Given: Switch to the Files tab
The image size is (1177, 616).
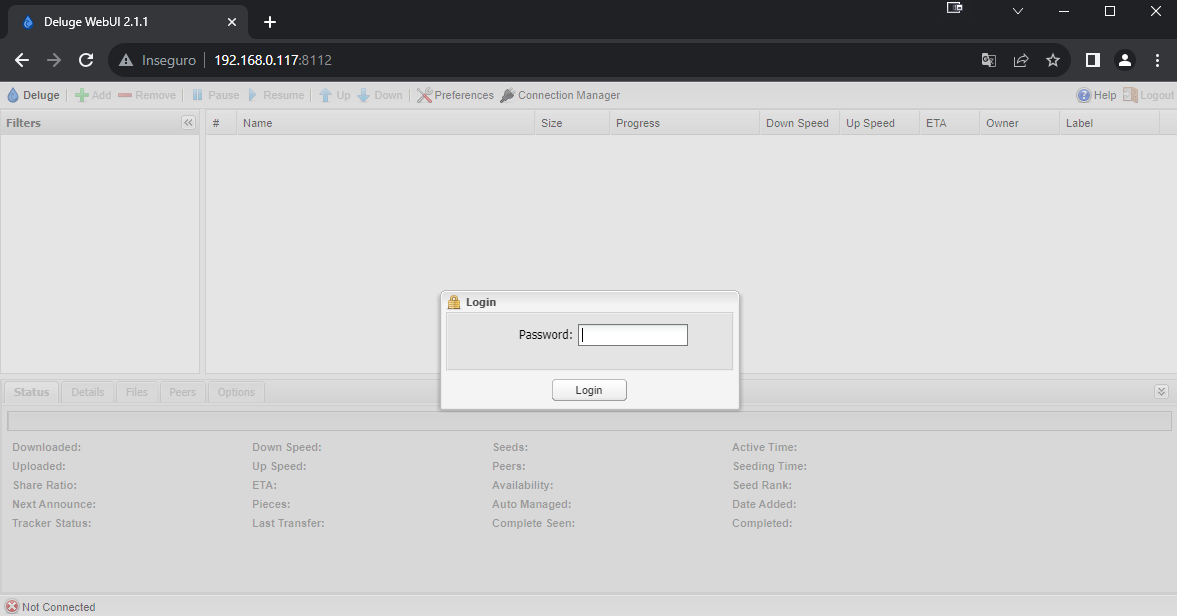Looking at the screenshot, I should tap(136, 392).
